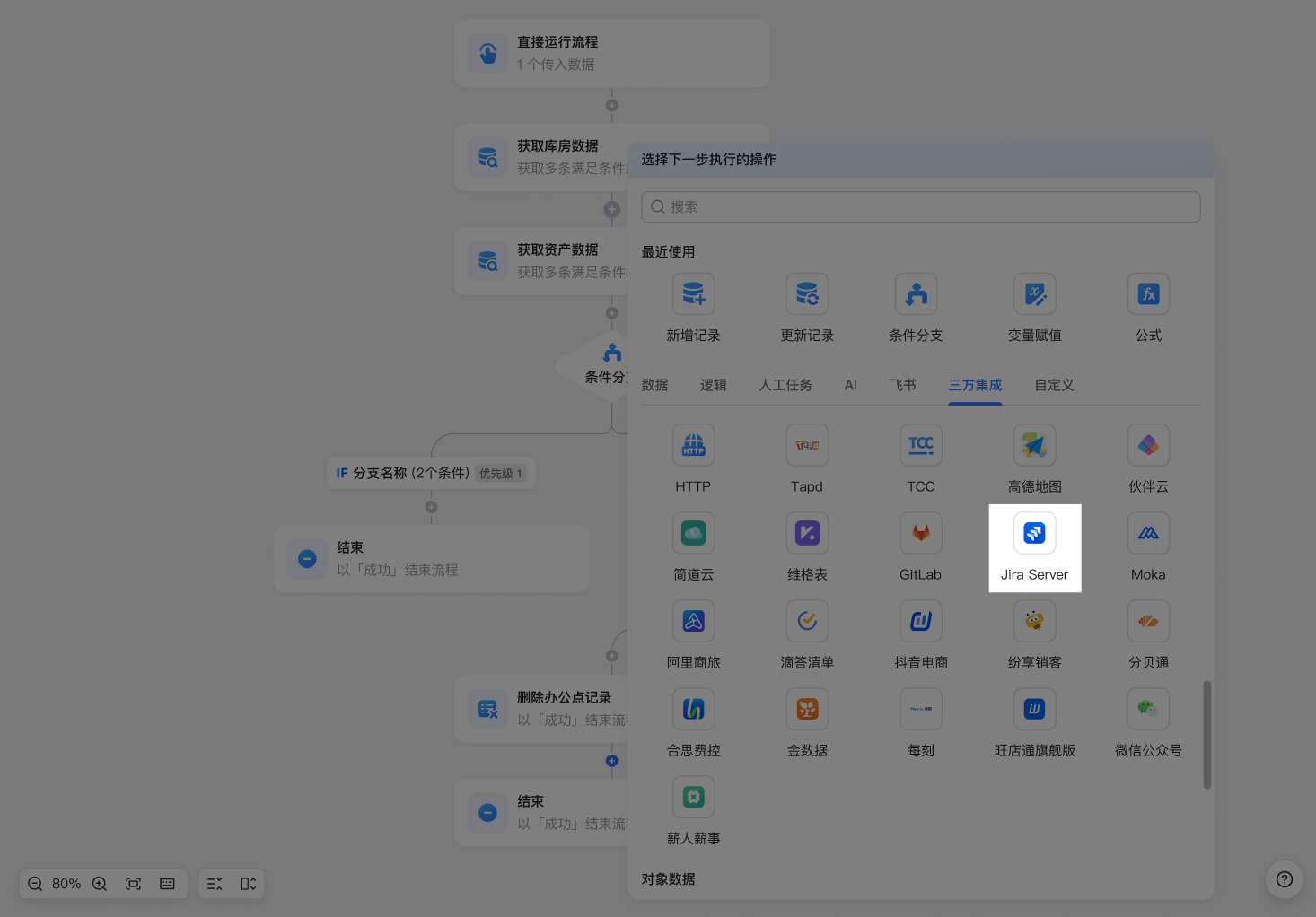Select the GitLab integration

[x=921, y=547]
